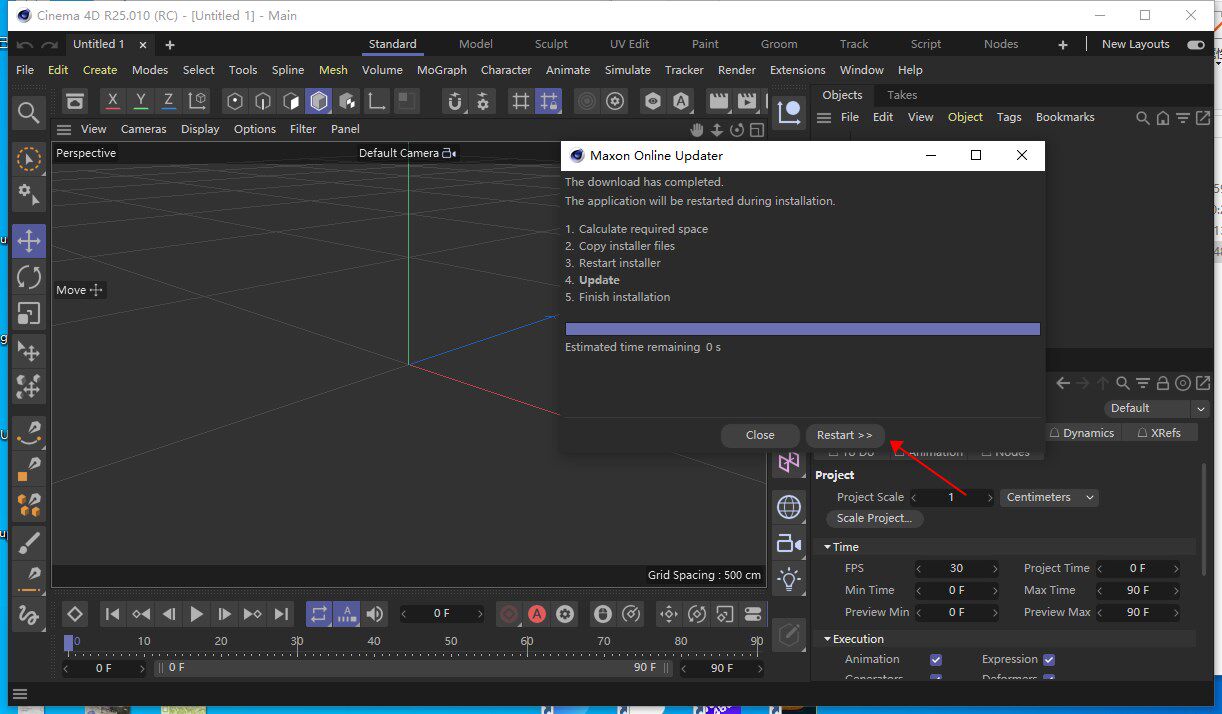The image size is (1222, 714).
Task: Select the Rotate tool in left palette
Action: (x=29, y=277)
